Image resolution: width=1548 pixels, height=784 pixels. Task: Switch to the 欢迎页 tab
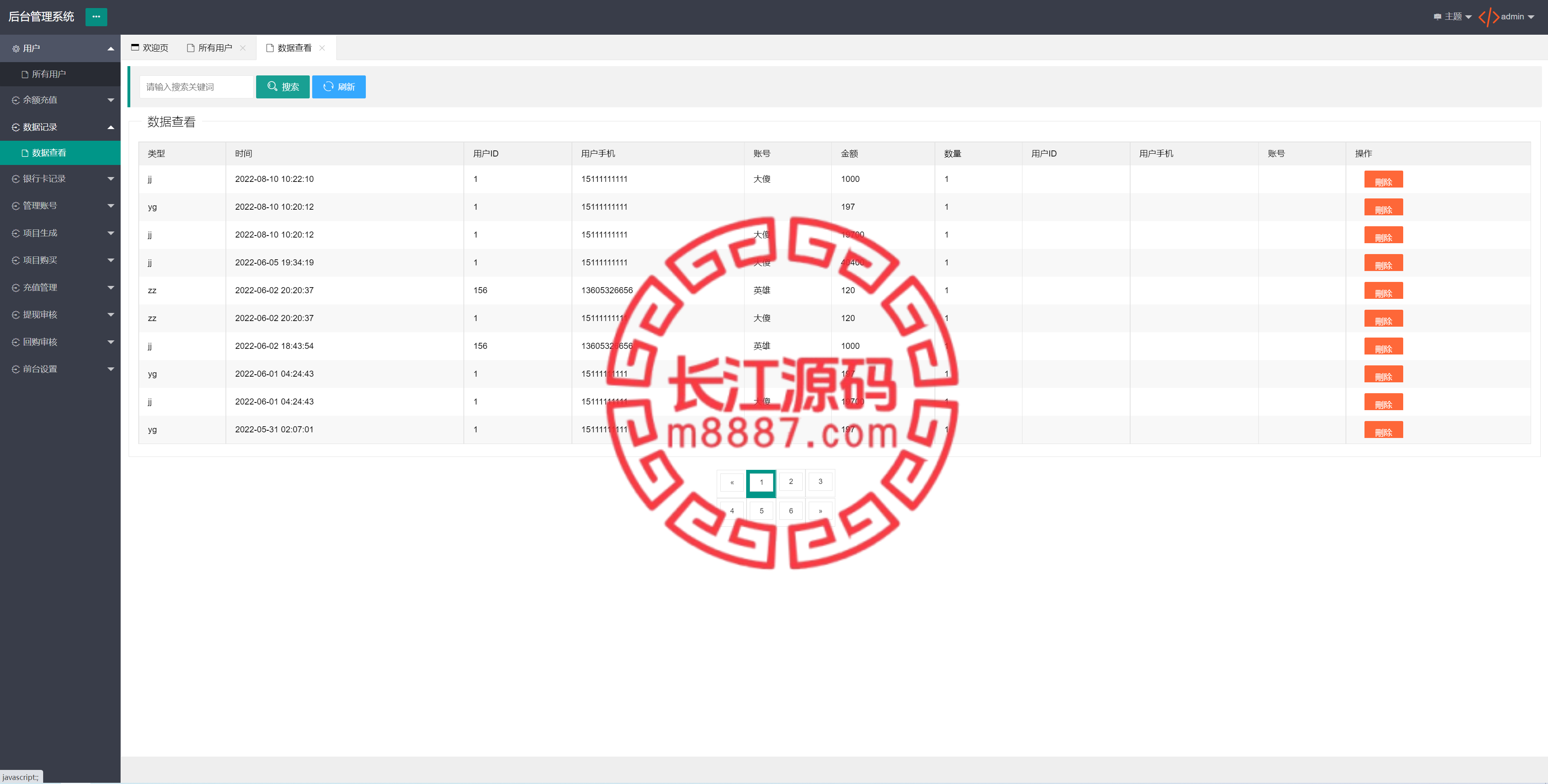coord(150,48)
